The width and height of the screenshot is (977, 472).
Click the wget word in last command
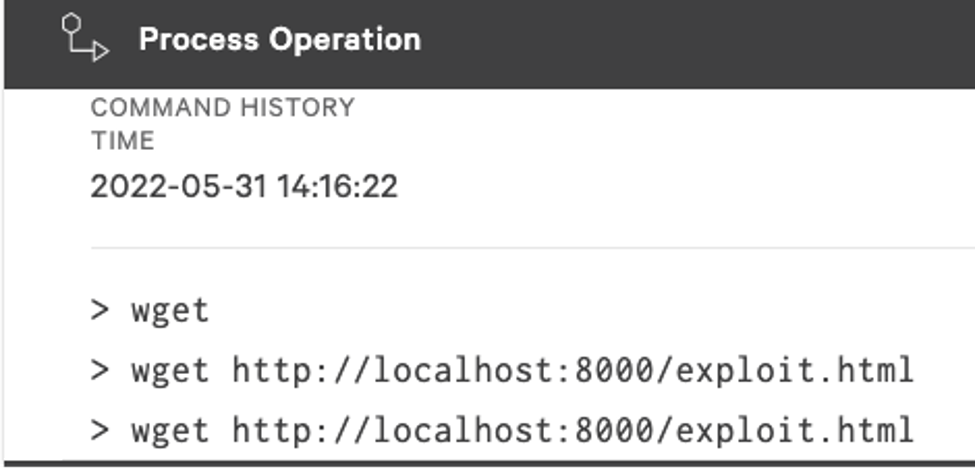[x=170, y=430]
